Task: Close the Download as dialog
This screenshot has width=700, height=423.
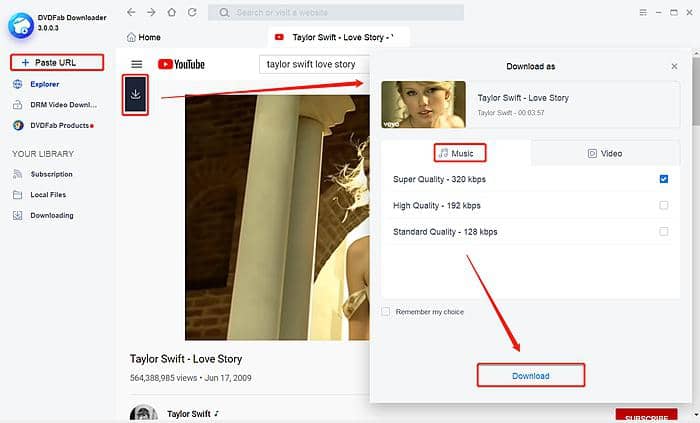Action: (x=674, y=66)
